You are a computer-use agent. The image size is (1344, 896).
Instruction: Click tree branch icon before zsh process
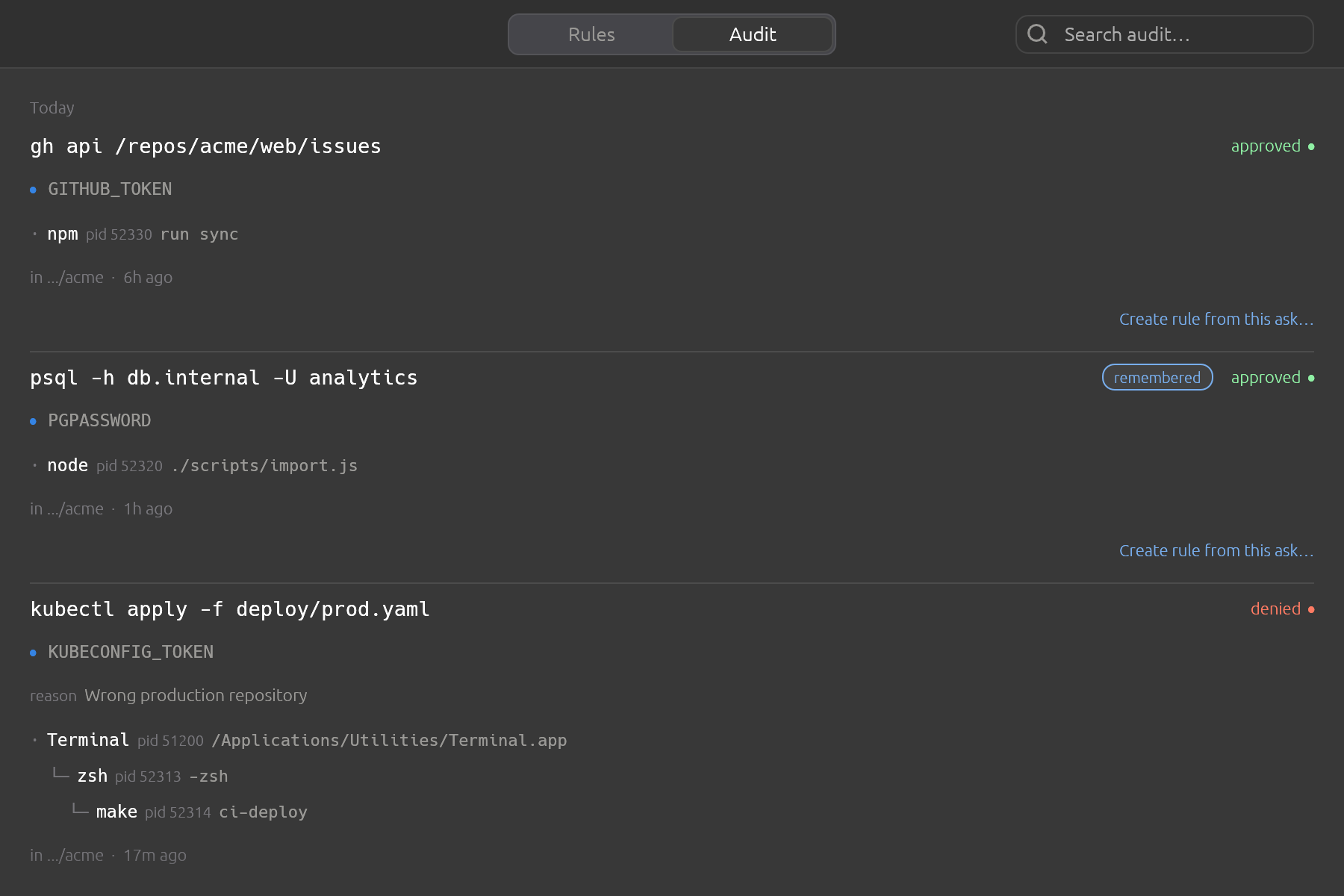[x=60, y=774]
